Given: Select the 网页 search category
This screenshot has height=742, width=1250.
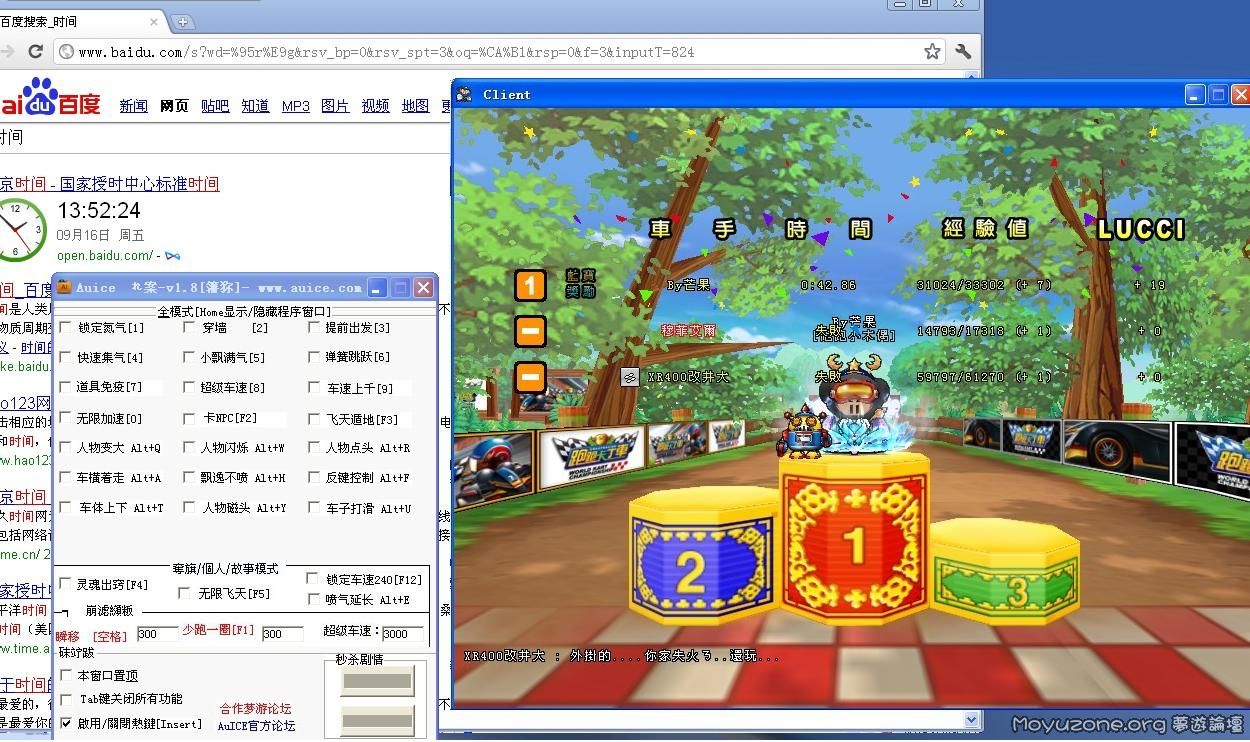Looking at the screenshot, I should [x=174, y=106].
